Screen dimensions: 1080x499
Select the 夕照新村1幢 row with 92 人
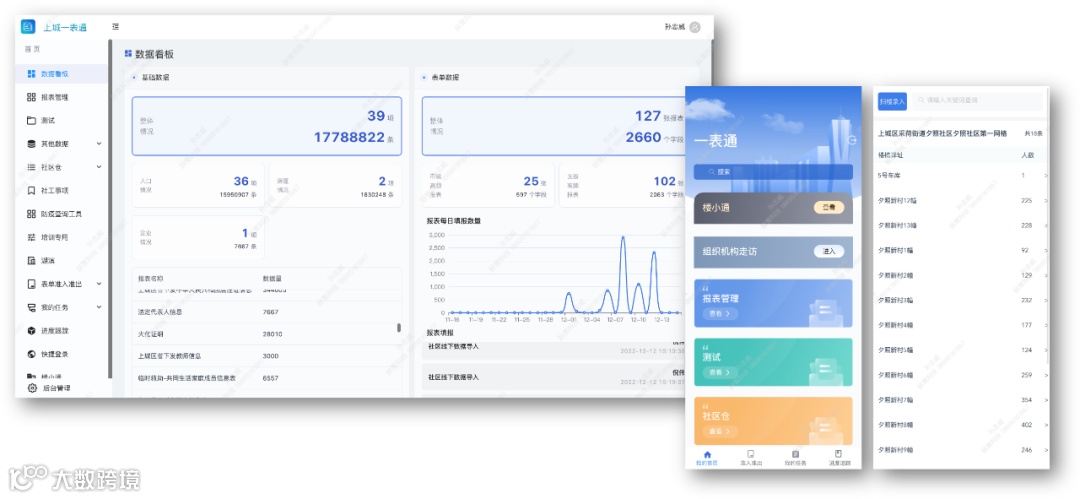coord(962,250)
